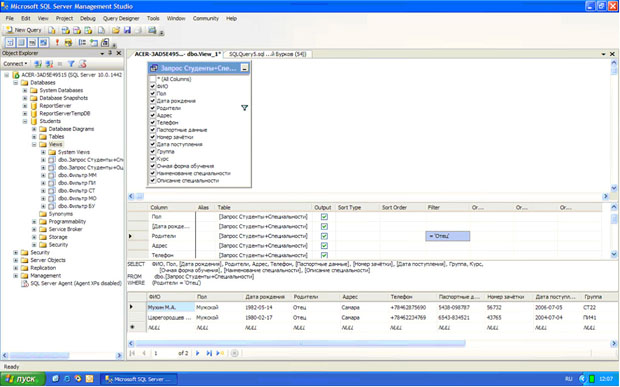Viewport: 620px width, 387px height.
Task: Uncheck Output checkbox for the Адрес row
Action: click(324, 246)
